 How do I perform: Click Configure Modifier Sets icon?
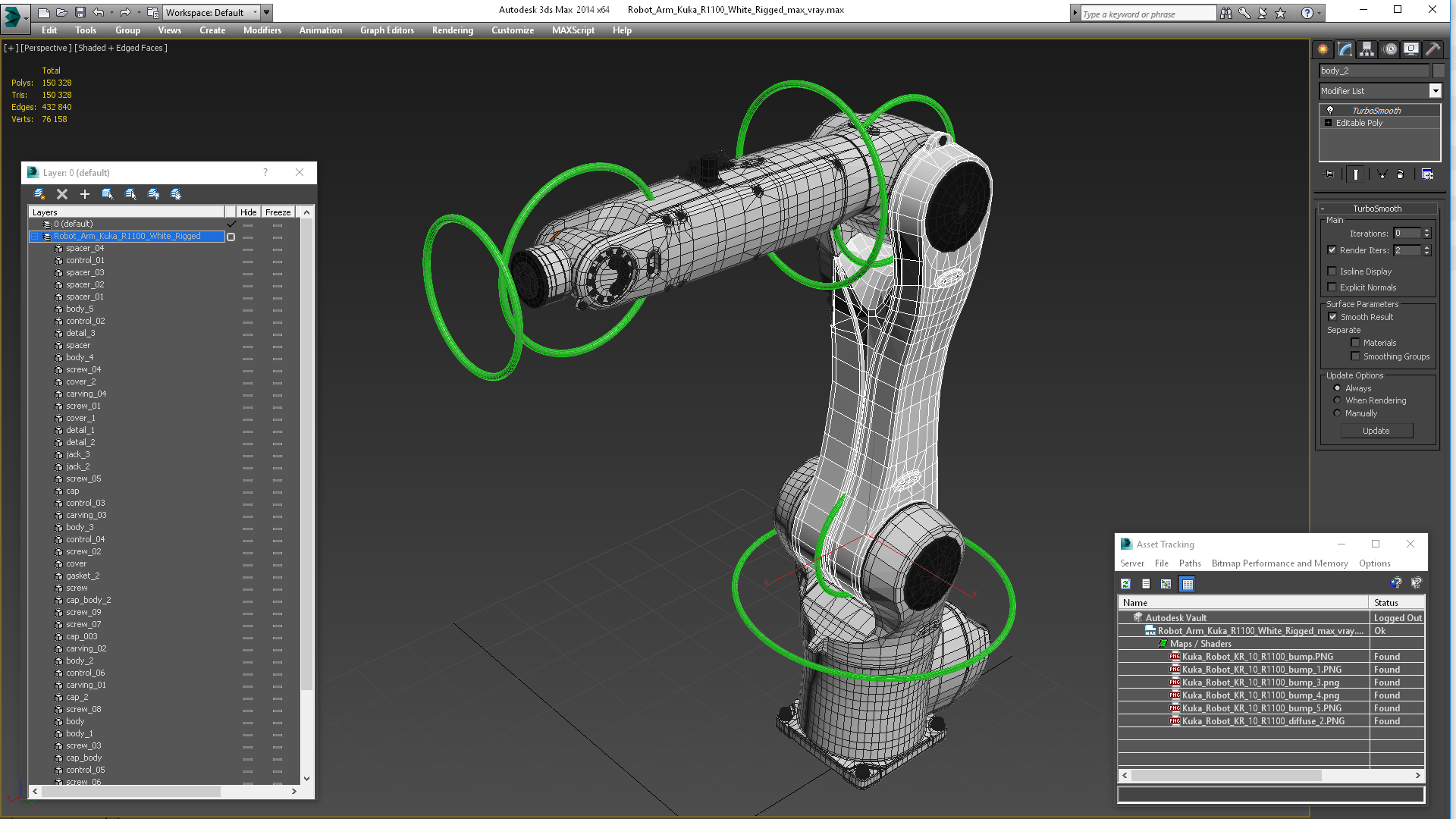pyautogui.click(x=1427, y=174)
